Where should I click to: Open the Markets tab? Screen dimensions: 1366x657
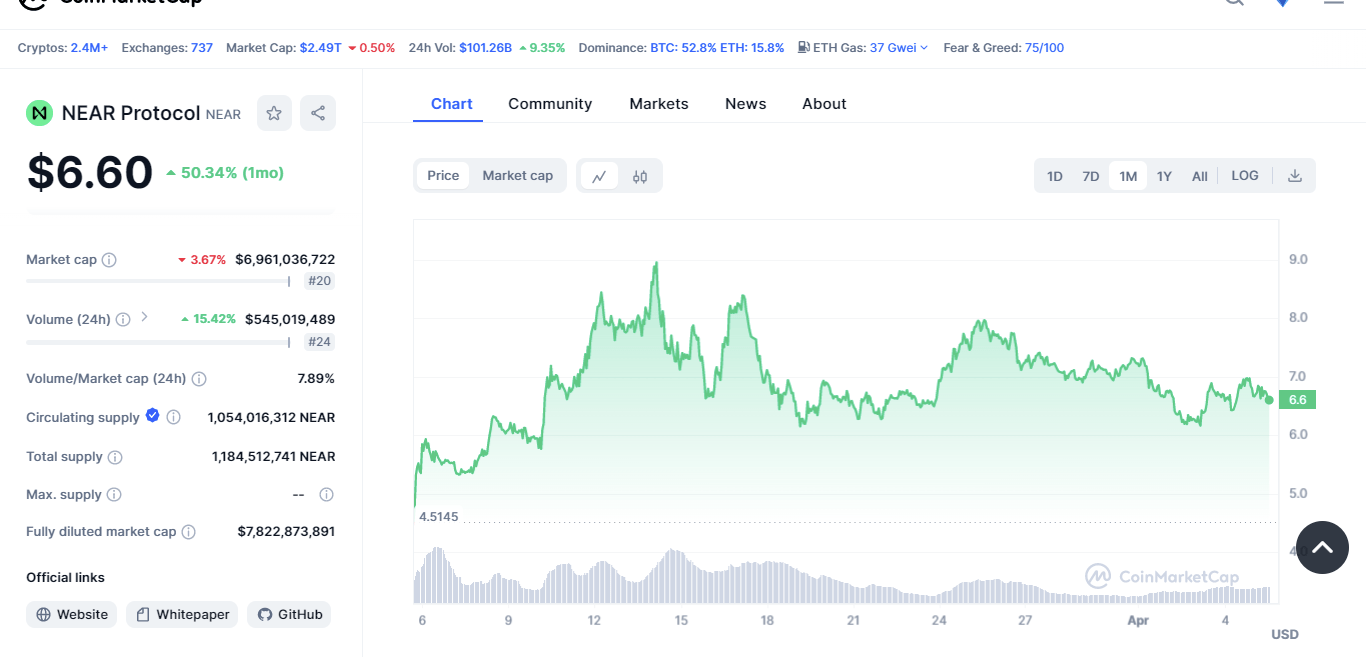[x=659, y=104]
